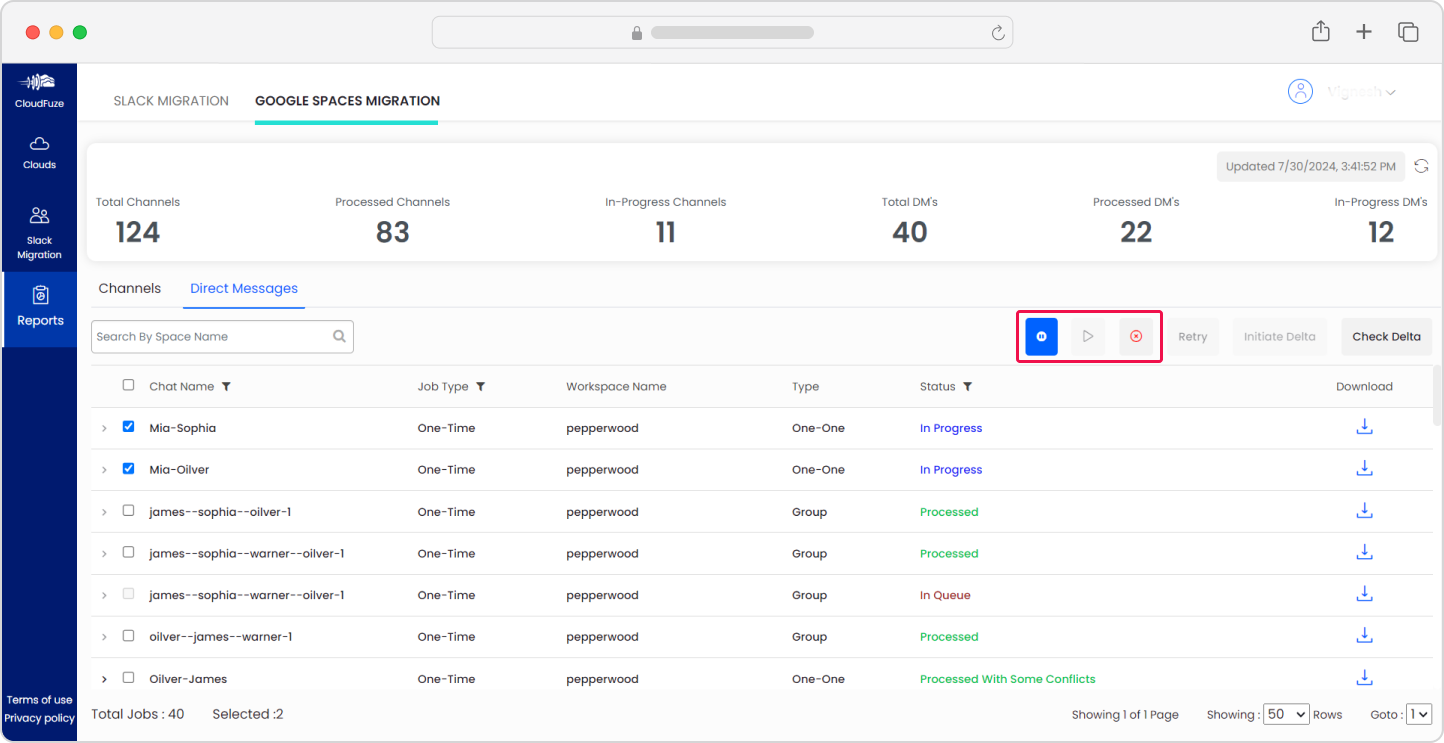Screen dimensions: 1444x743
Task: Filter by Status funnel icon
Action: click(968, 387)
